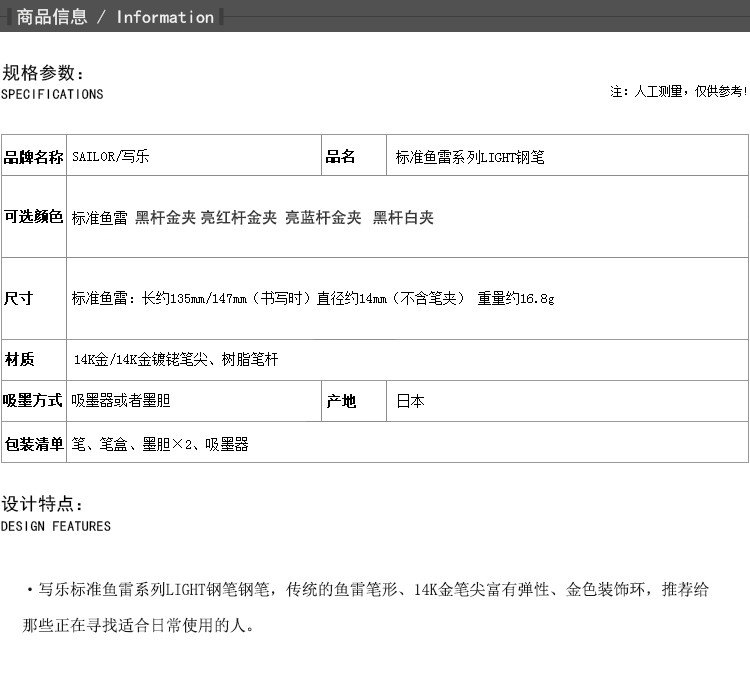Screen dimensions: 750x687
Task: Select the origin value 日本
Action: [410, 401]
